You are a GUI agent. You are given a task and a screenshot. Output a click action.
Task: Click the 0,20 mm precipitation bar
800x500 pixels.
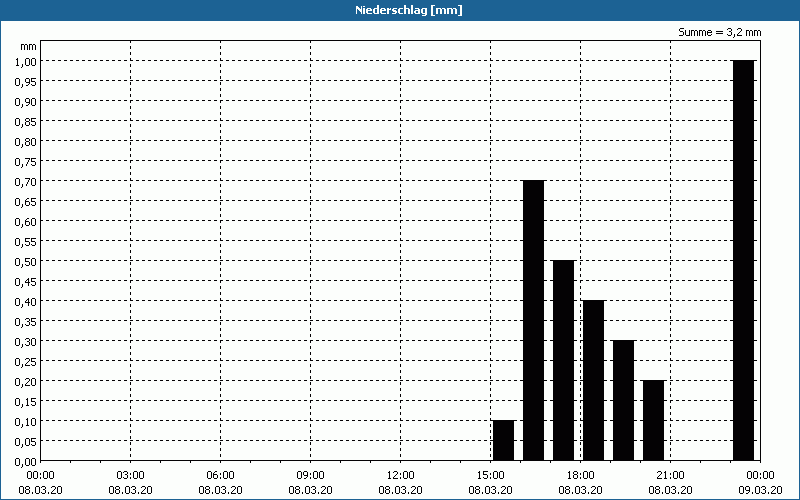pyautogui.click(x=654, y=420)
